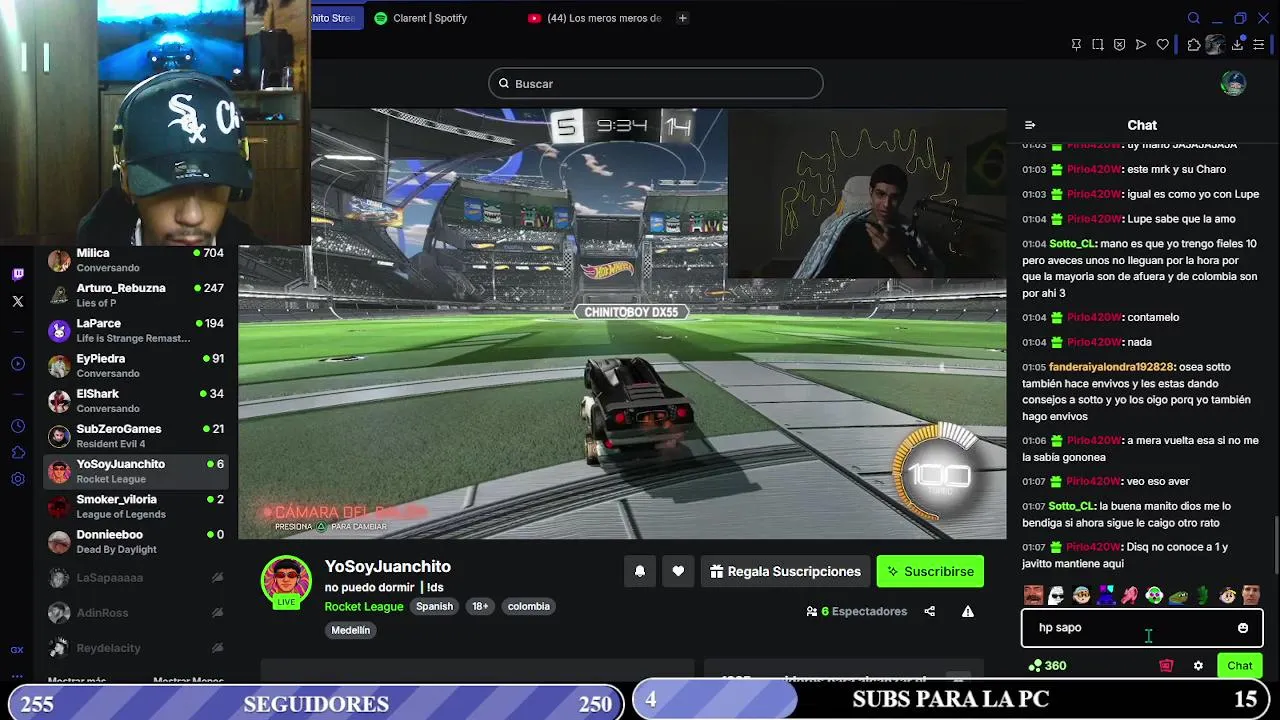Click Regala Suscripciones button

click(x=785, y=571)
